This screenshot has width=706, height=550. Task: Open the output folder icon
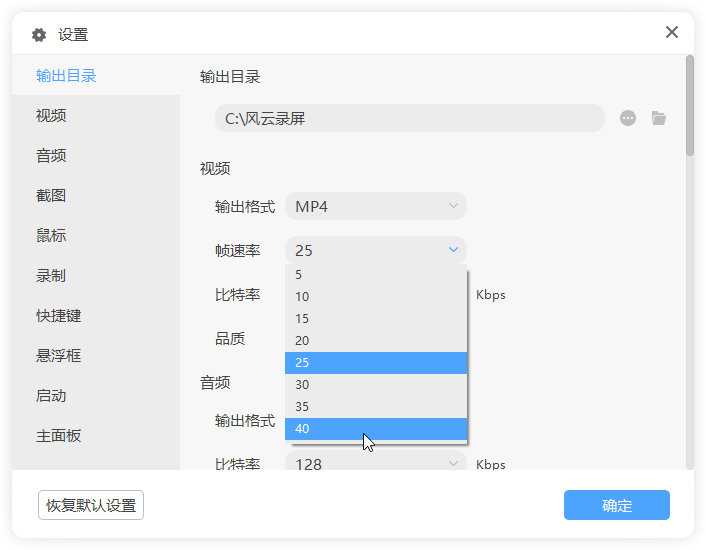tap(658, 118)
